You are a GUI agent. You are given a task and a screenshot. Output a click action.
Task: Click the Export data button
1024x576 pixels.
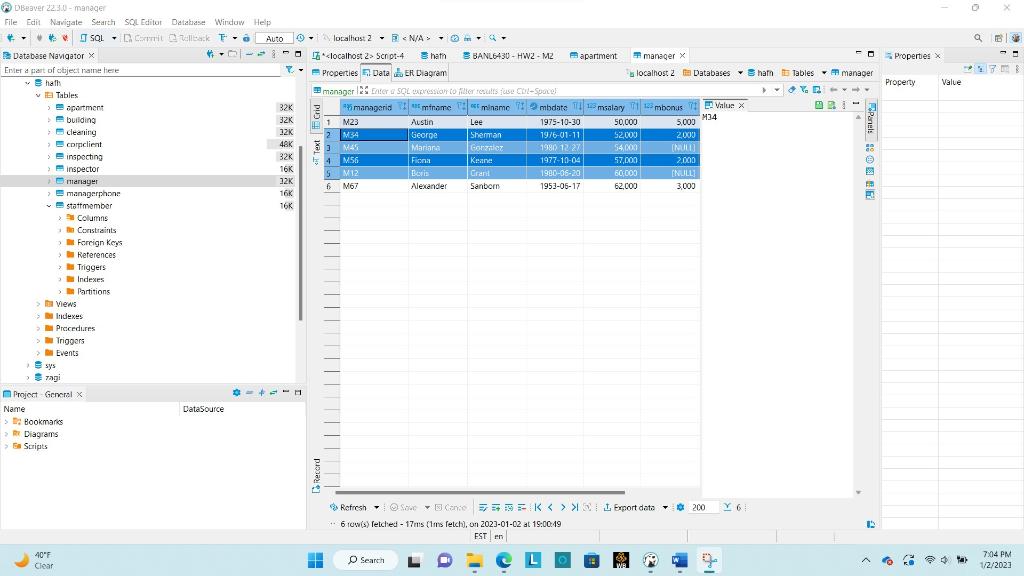pyautogui.click(x=629, y=507)
